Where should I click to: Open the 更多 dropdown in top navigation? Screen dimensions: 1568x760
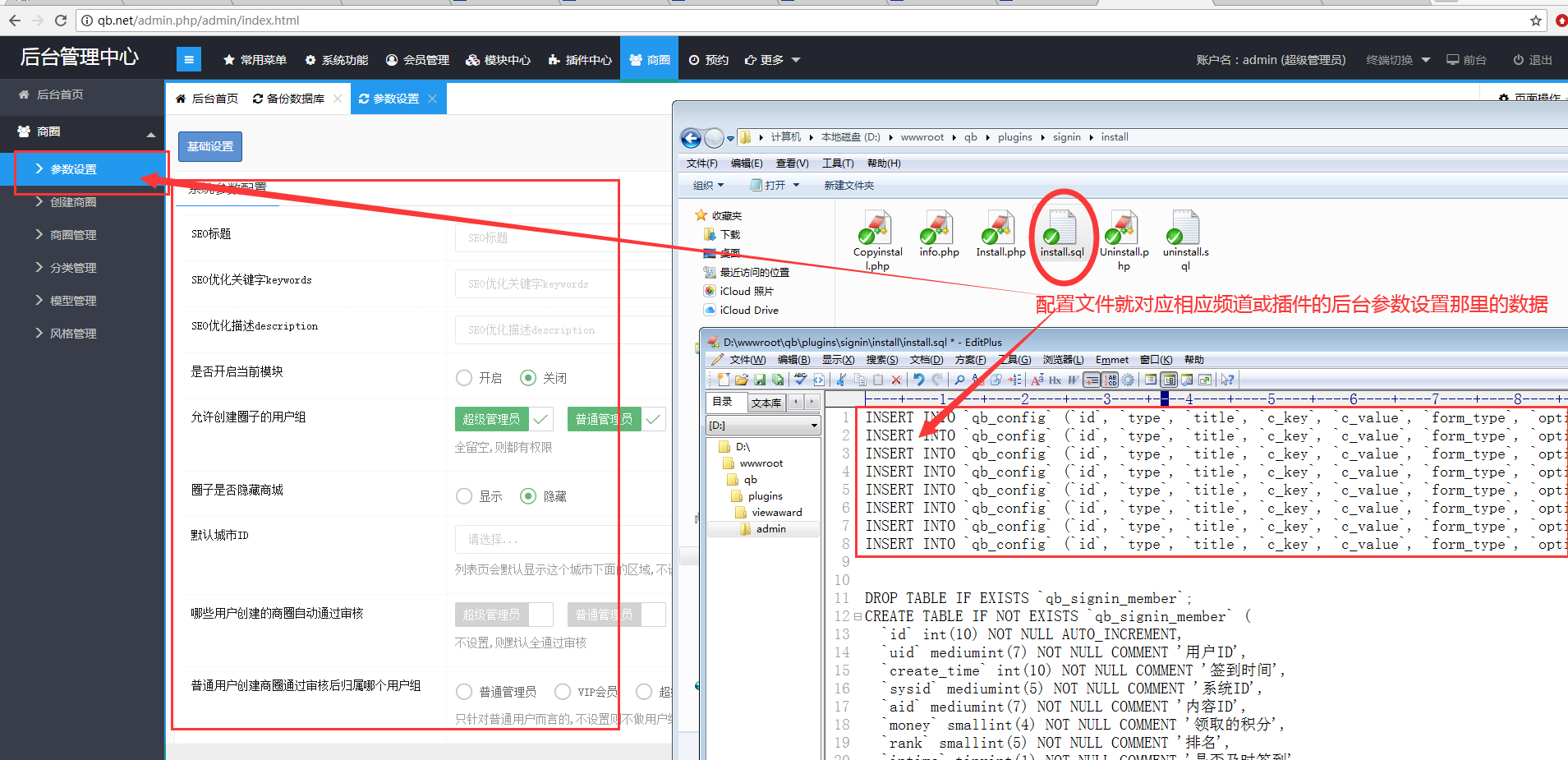[x=772, y=60]
